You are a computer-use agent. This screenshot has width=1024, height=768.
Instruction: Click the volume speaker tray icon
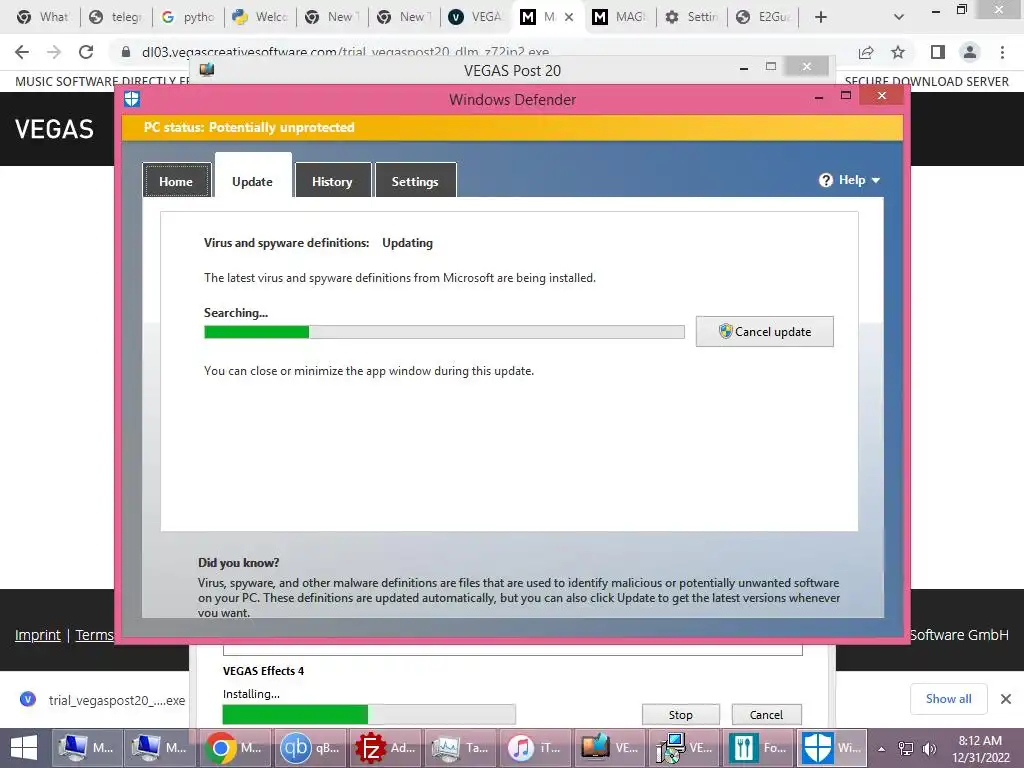click(929, 749)
